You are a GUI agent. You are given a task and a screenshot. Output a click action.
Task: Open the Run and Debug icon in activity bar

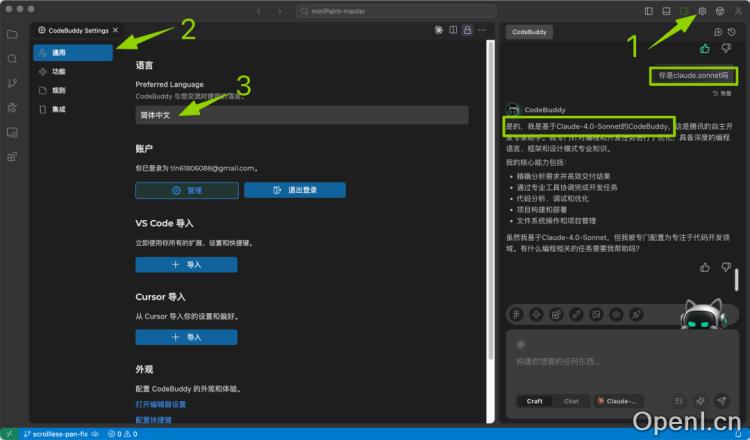click(12, 108)
